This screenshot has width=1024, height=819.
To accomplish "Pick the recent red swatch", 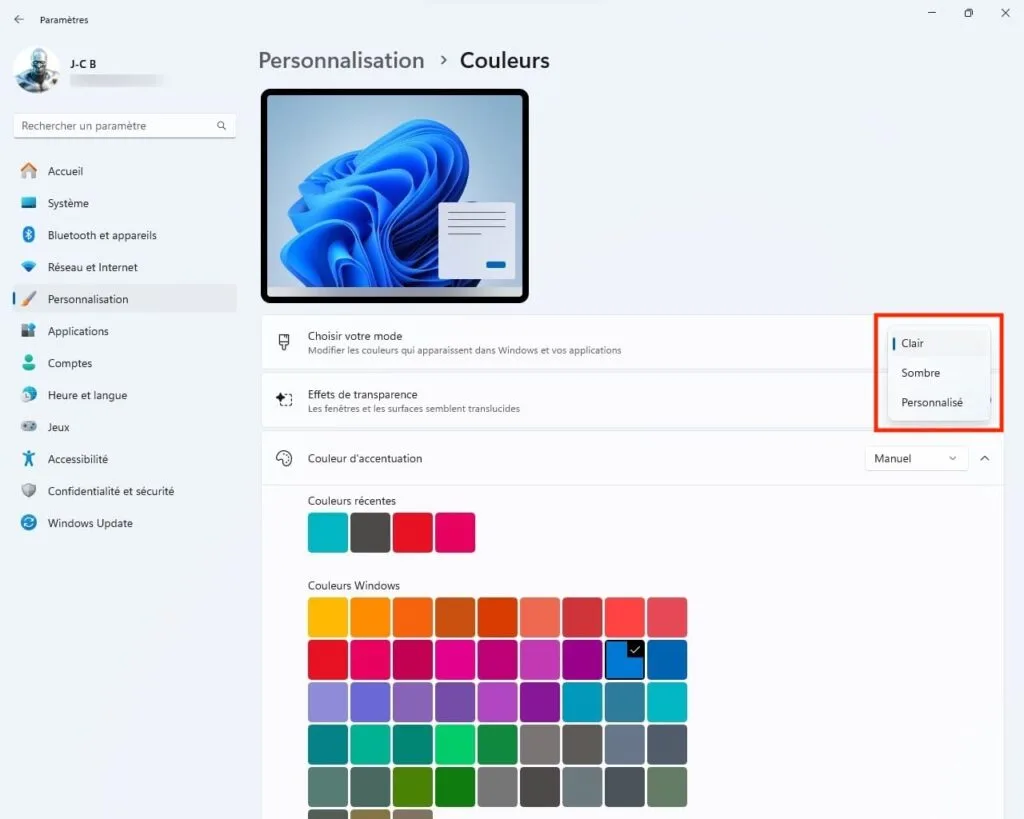I will pyautogui.click(x=413, y=532).
